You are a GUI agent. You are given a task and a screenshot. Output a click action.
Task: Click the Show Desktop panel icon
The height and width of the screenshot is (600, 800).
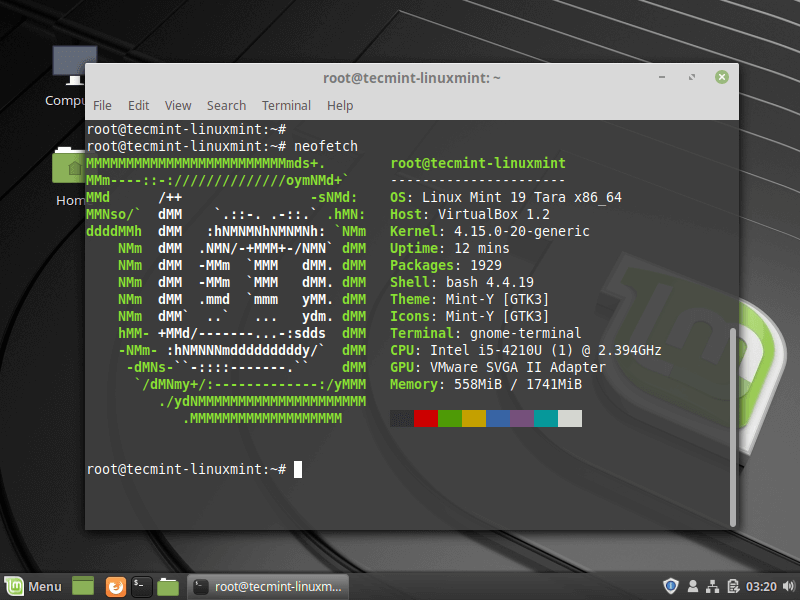click(83, 586)
